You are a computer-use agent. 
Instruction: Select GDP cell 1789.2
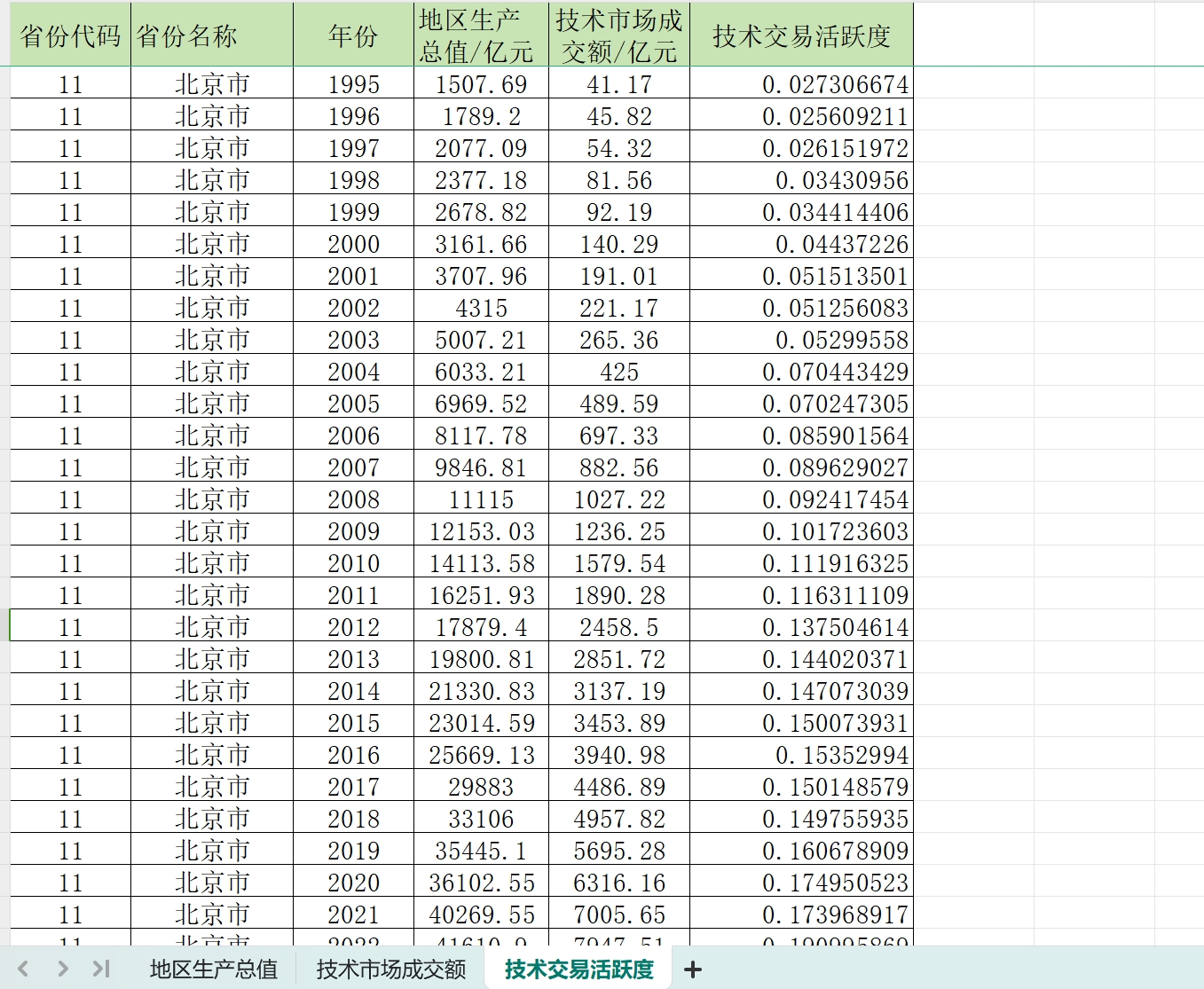481,116
